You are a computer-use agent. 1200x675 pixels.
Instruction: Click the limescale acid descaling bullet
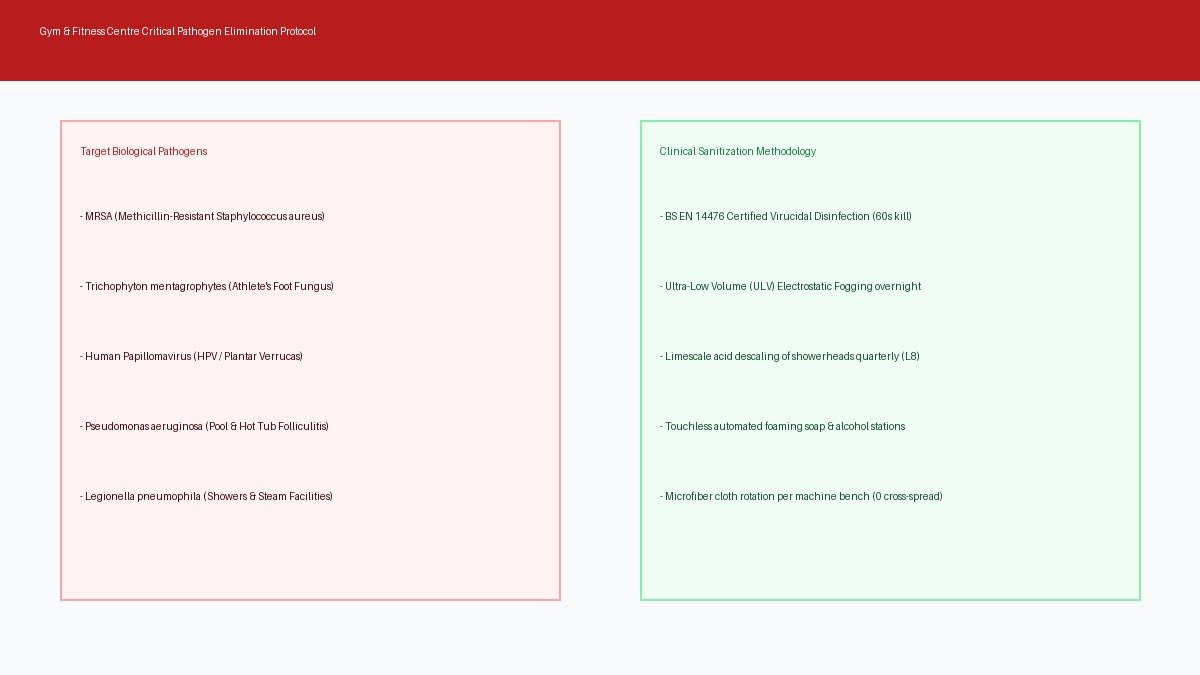790,356
